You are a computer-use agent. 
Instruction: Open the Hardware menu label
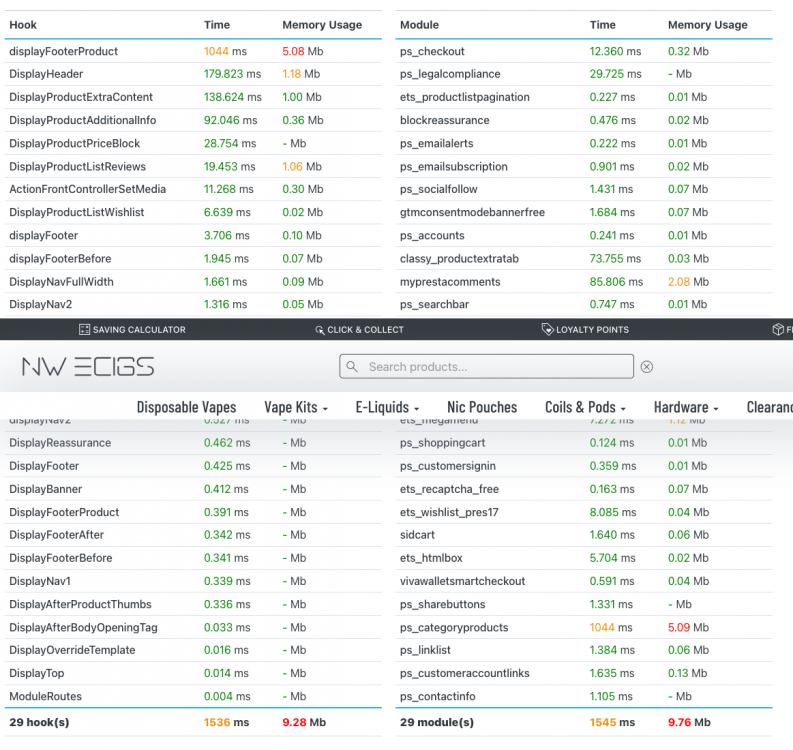point(681,407)
